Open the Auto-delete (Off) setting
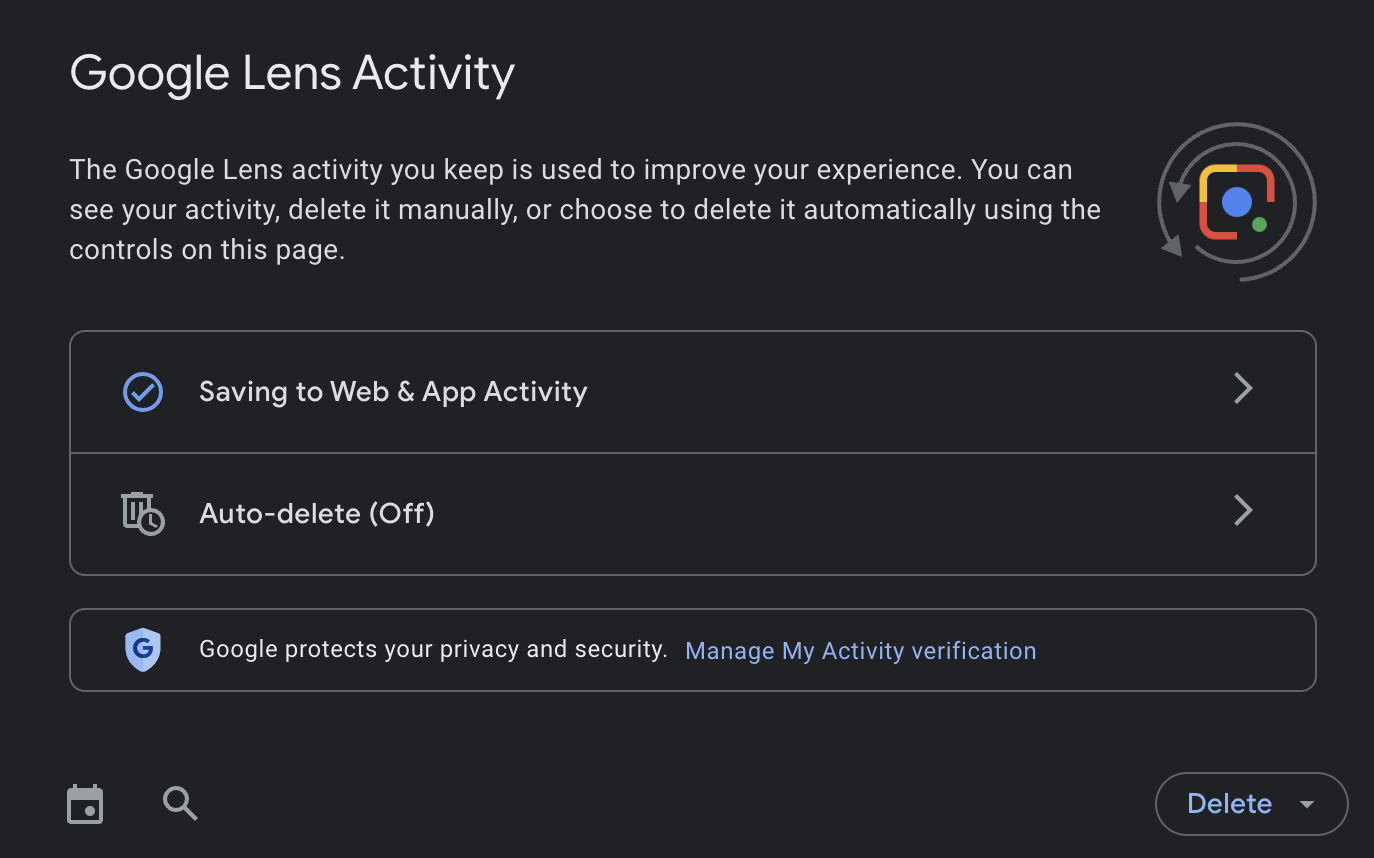 [693, 514]
